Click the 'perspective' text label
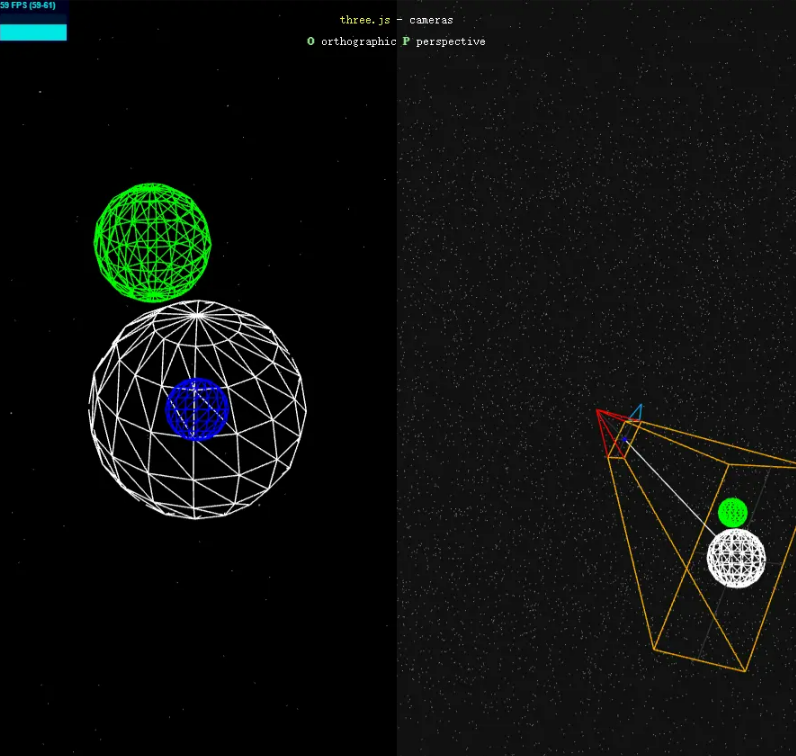The image size is (796, 756). point(450,42)
